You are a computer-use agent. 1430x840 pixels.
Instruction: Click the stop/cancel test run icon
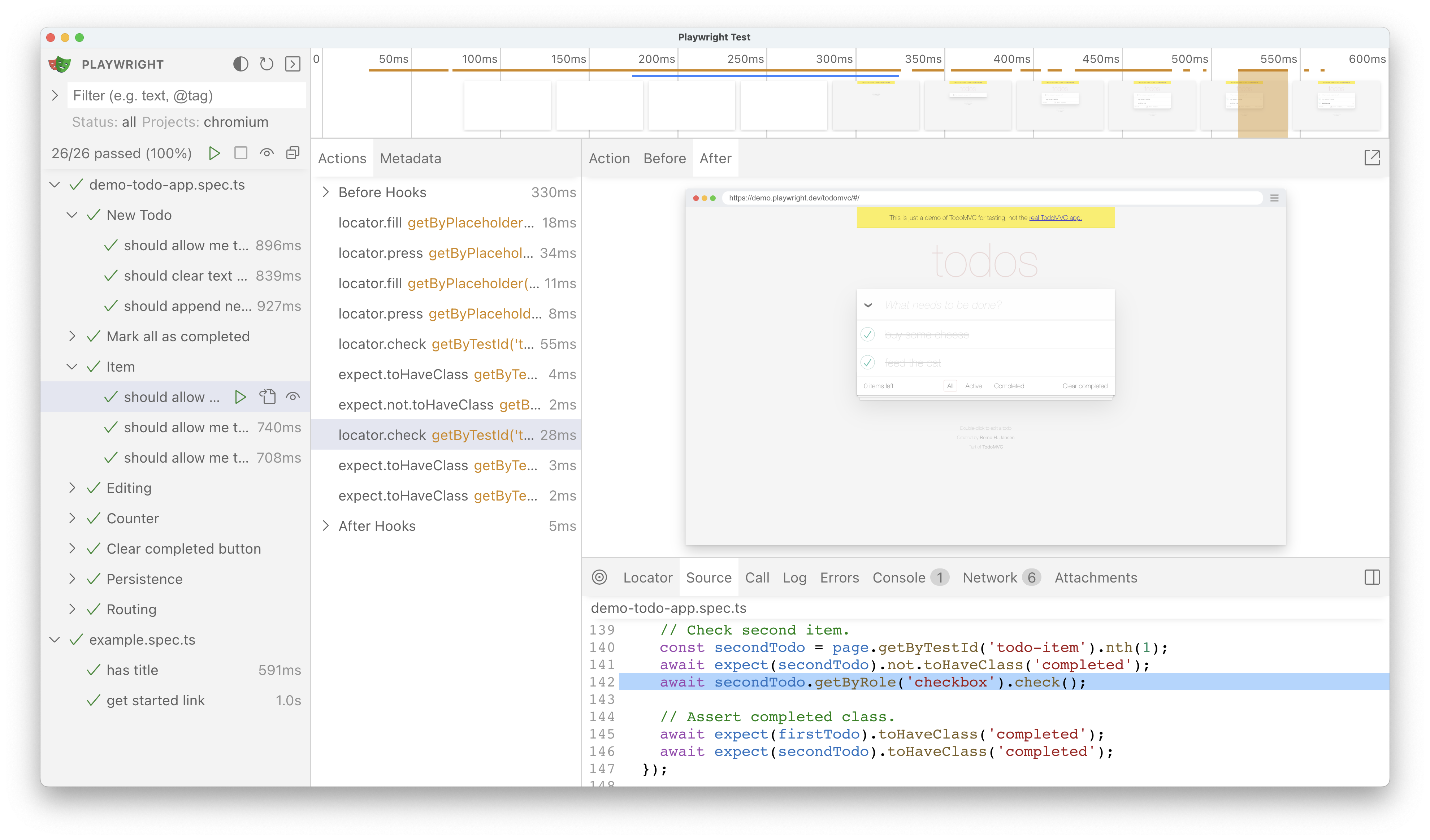[241, 153]
